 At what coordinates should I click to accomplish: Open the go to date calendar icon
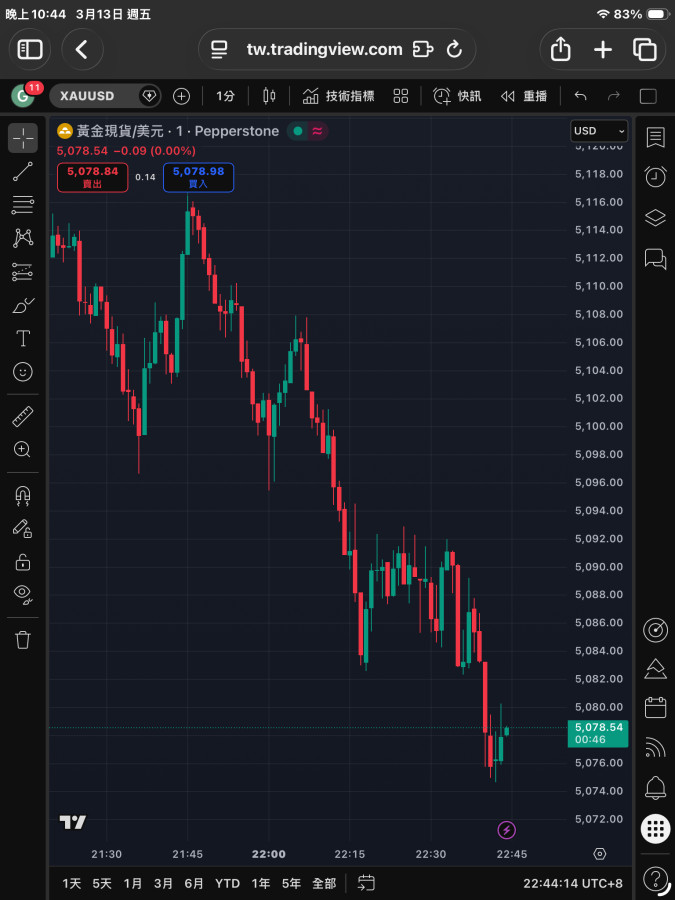pyautogui.click(x=366, y=883)
